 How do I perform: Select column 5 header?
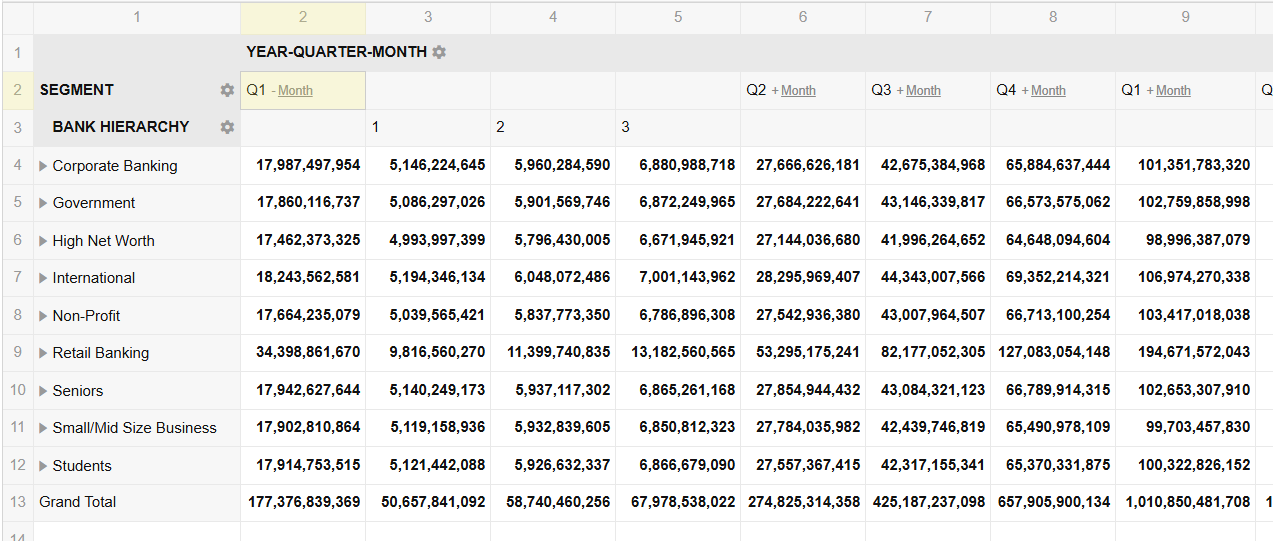678,17
